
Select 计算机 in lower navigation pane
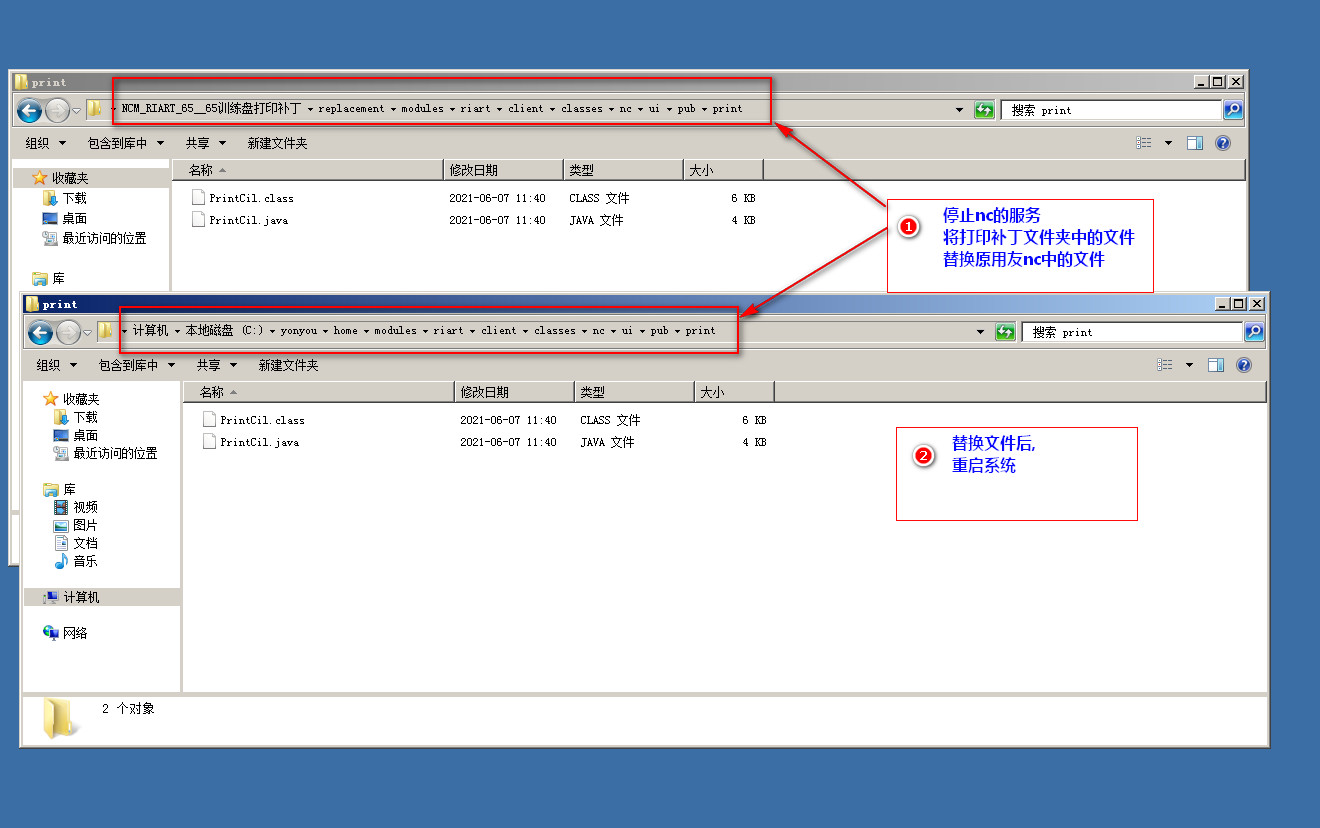coord(81,597)
